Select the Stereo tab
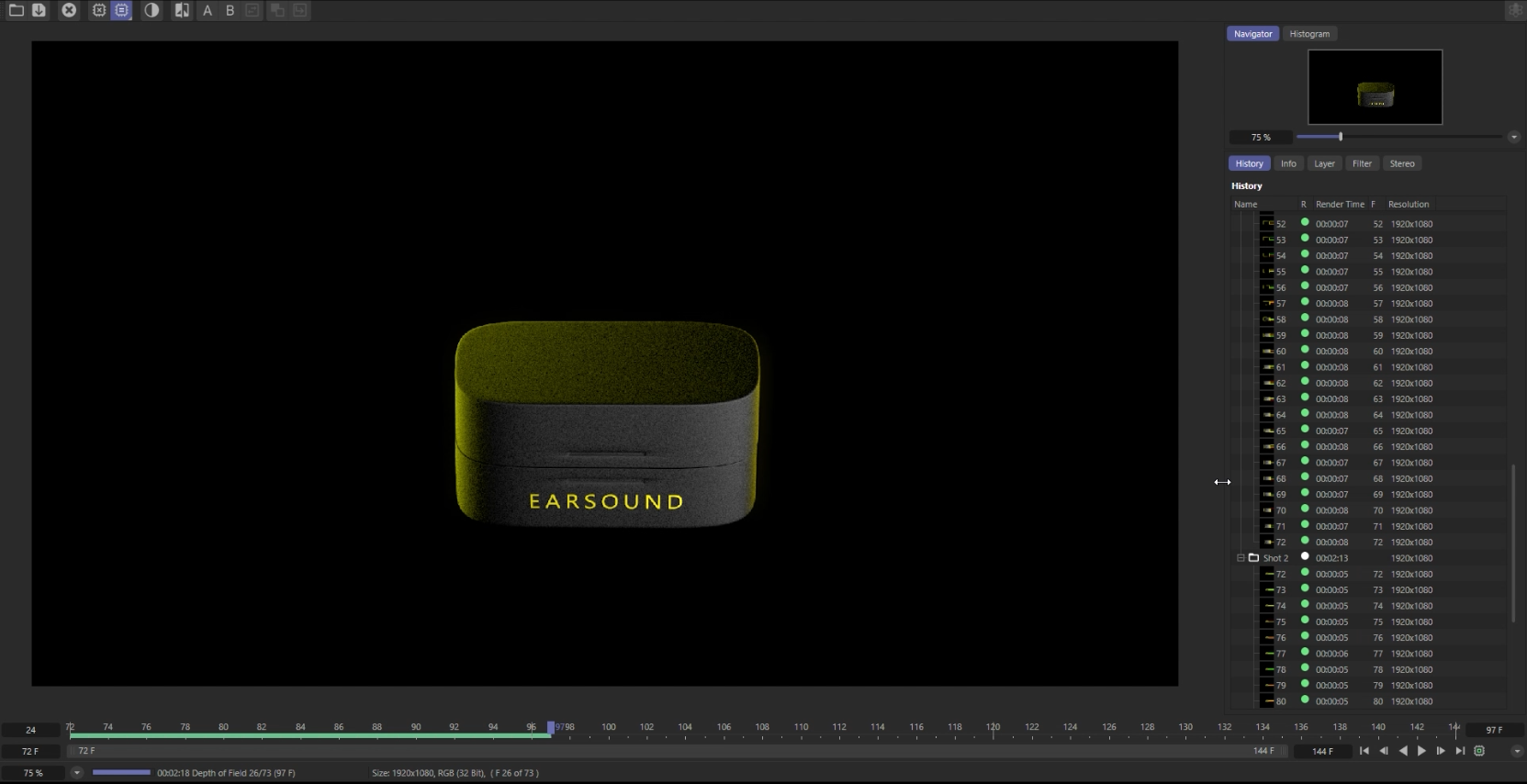The image size is (1527, 784). pyautogui.click(x=1402, y=163)
